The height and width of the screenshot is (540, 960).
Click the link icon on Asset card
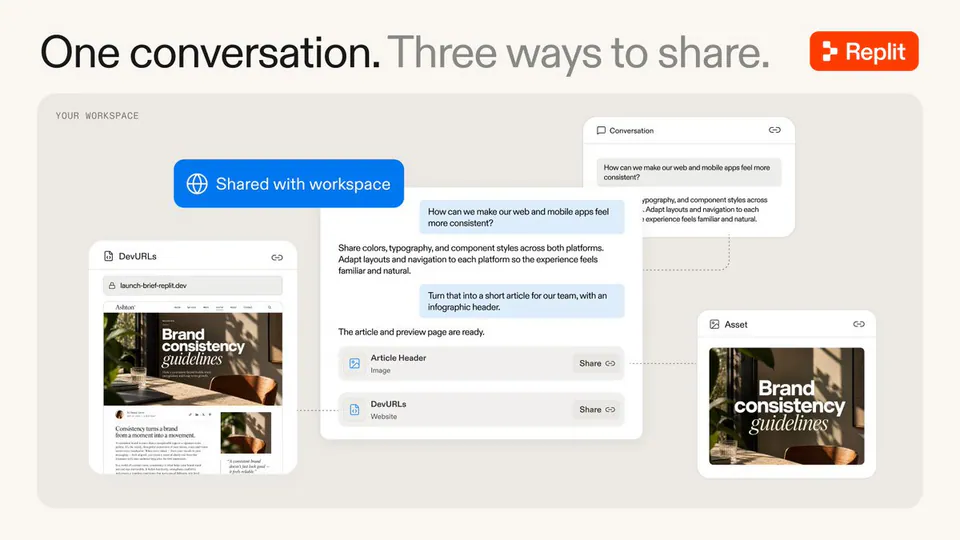[859, 324]
